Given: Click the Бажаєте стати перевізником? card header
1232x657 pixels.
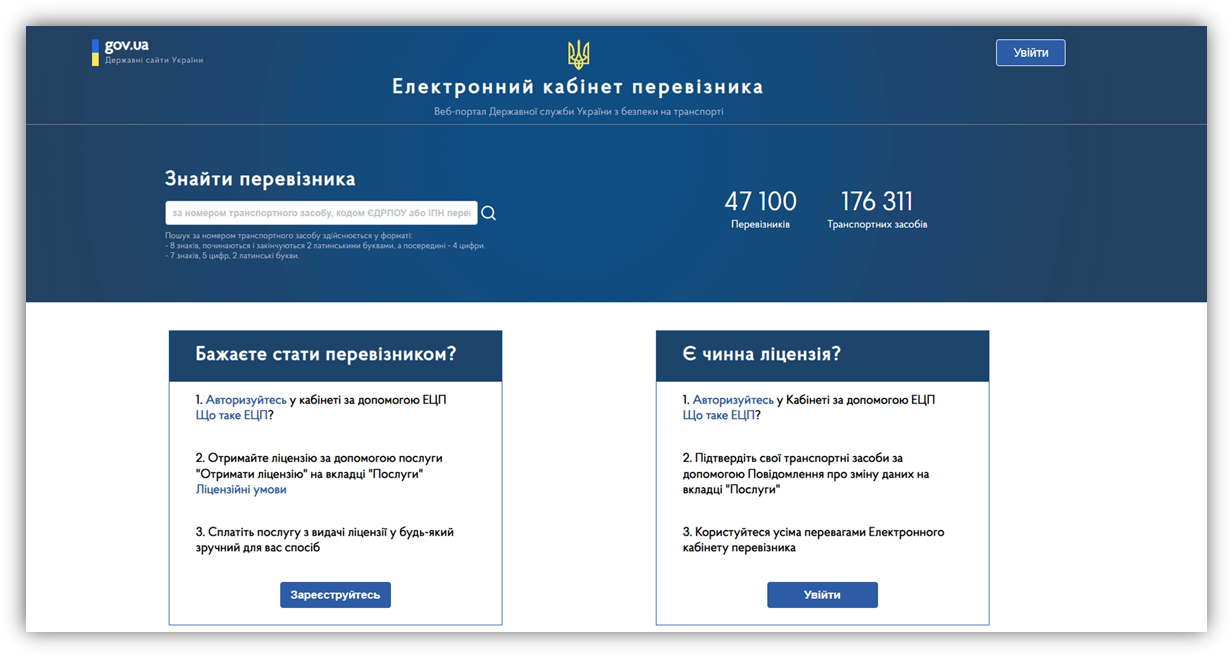Looking at the screenshot, I should click(335, 355).
